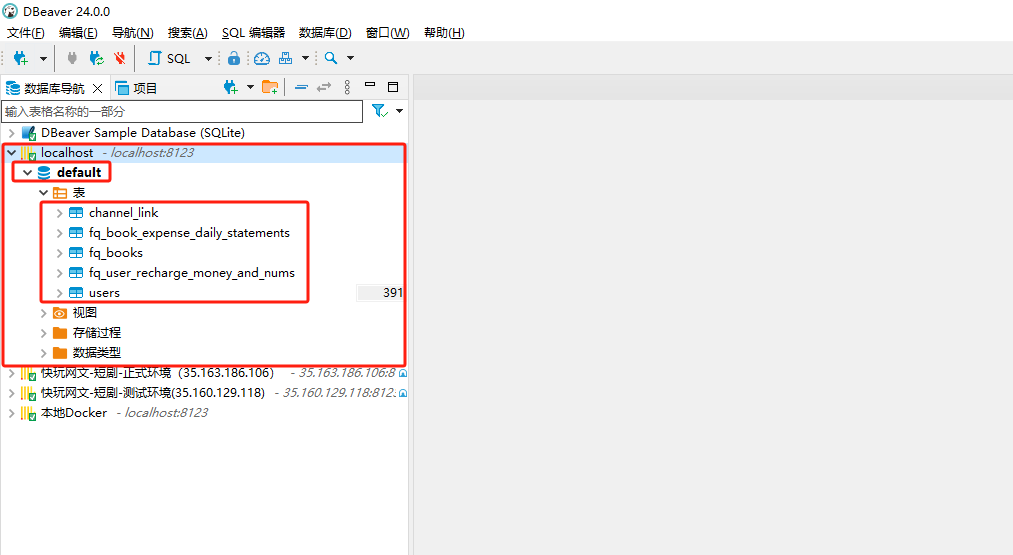The image size is (1013, 555).
Task: Open the SQL 编辑器 menu
Action: tap(253, 33)
